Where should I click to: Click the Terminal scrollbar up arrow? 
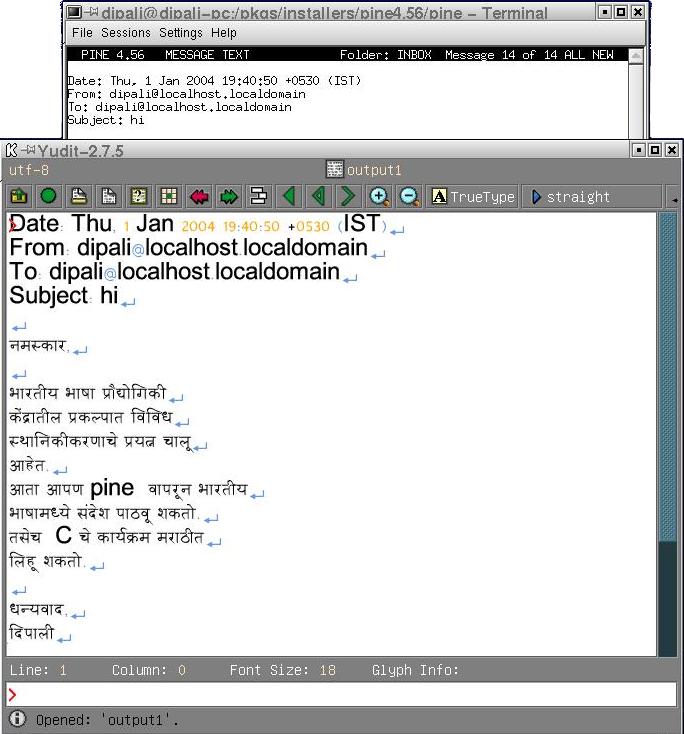click(x=636, y=56)
